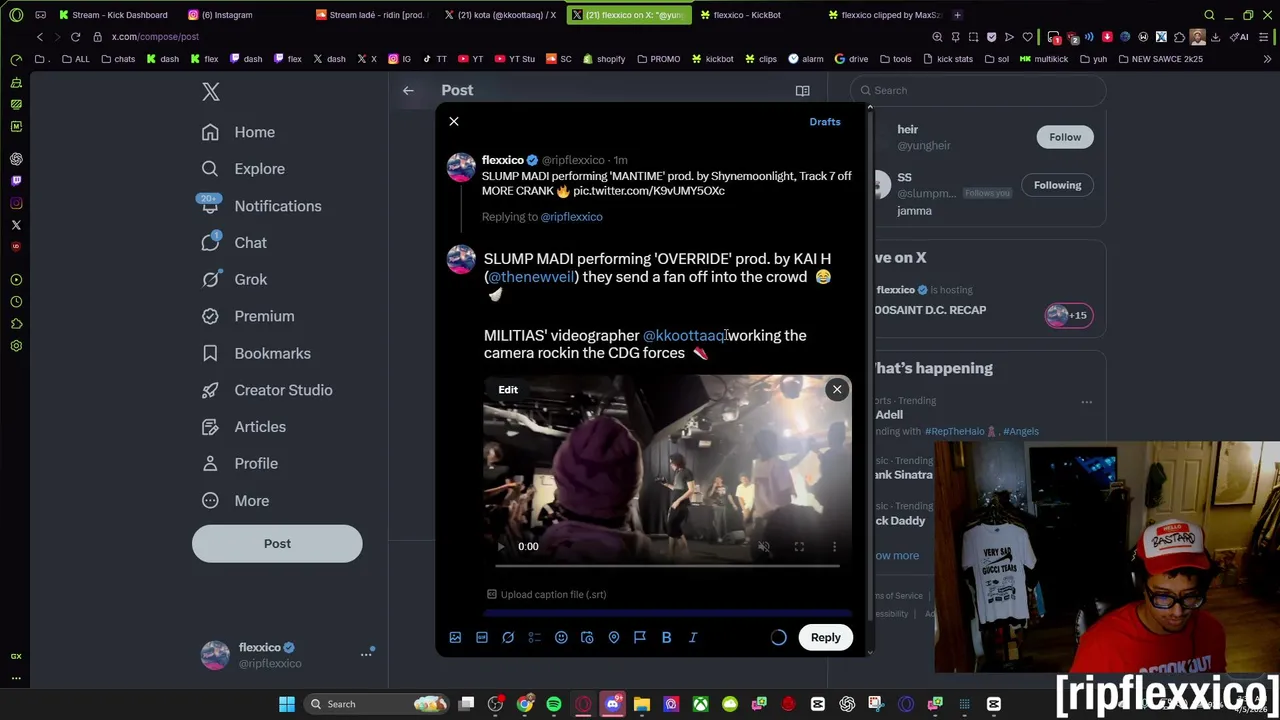Open Windows Start menu
Viewport: 1280px width, 720px height.
coord(287,704)
